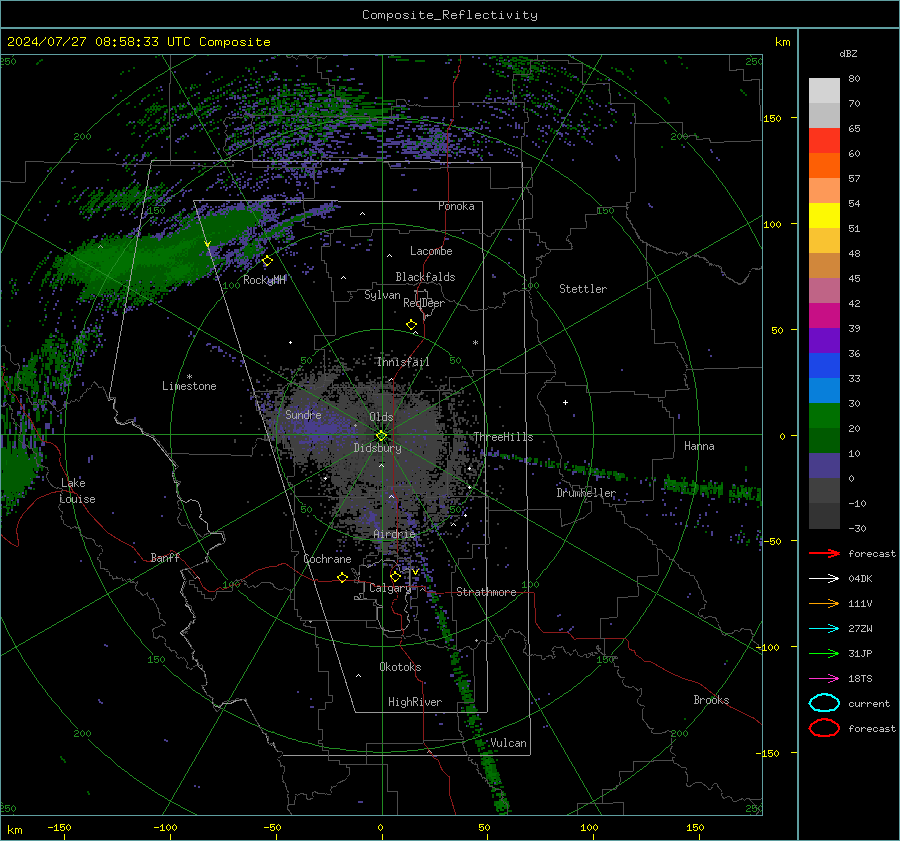Click the Sundre city label
This screenshot has width=900, height=841.
303,414
